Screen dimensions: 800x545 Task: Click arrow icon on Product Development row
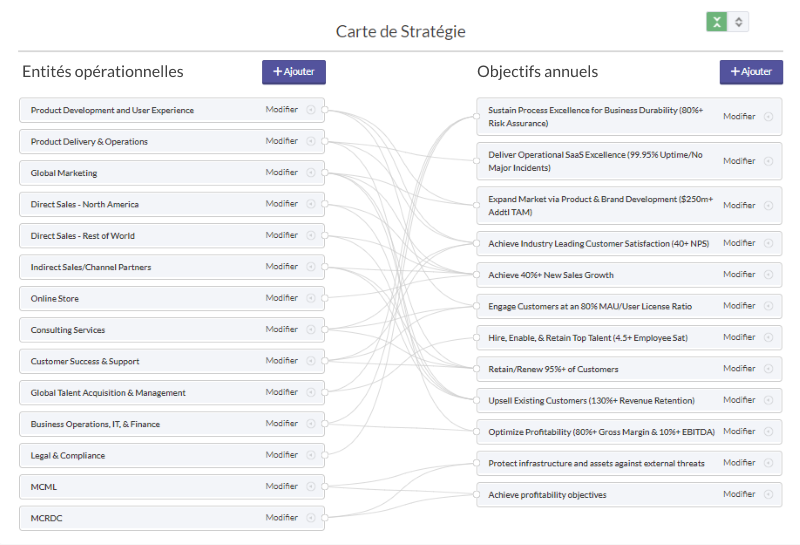point(311,110)
